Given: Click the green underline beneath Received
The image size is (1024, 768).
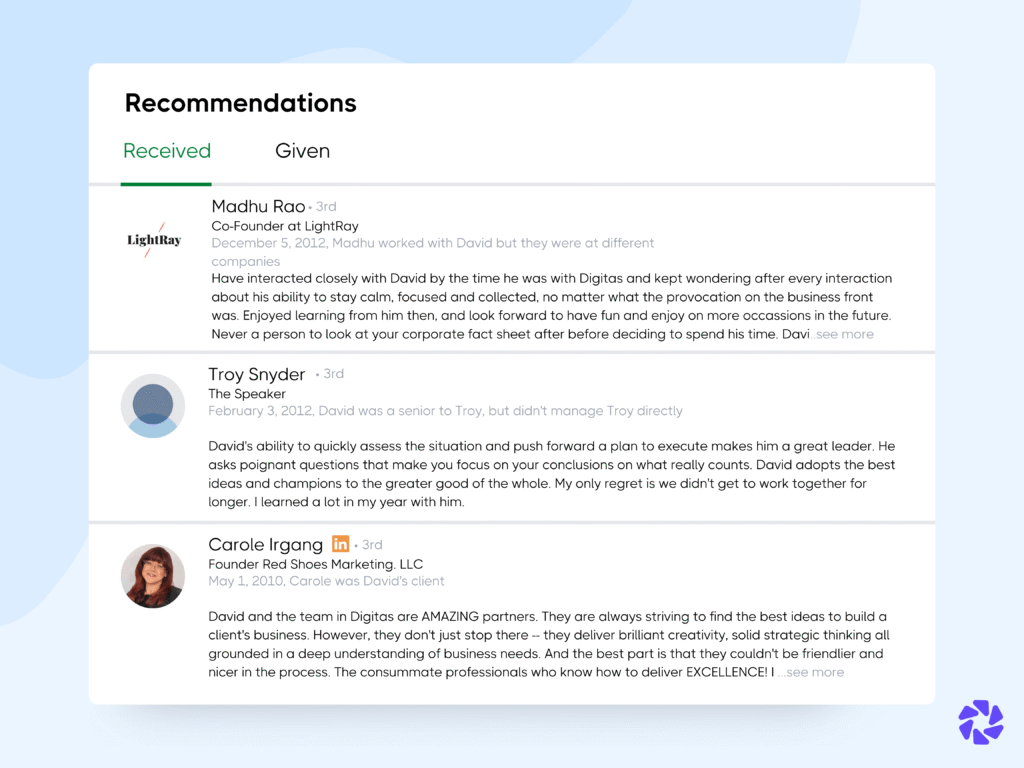Looking at the screenshot, I should tap(166, 182).
